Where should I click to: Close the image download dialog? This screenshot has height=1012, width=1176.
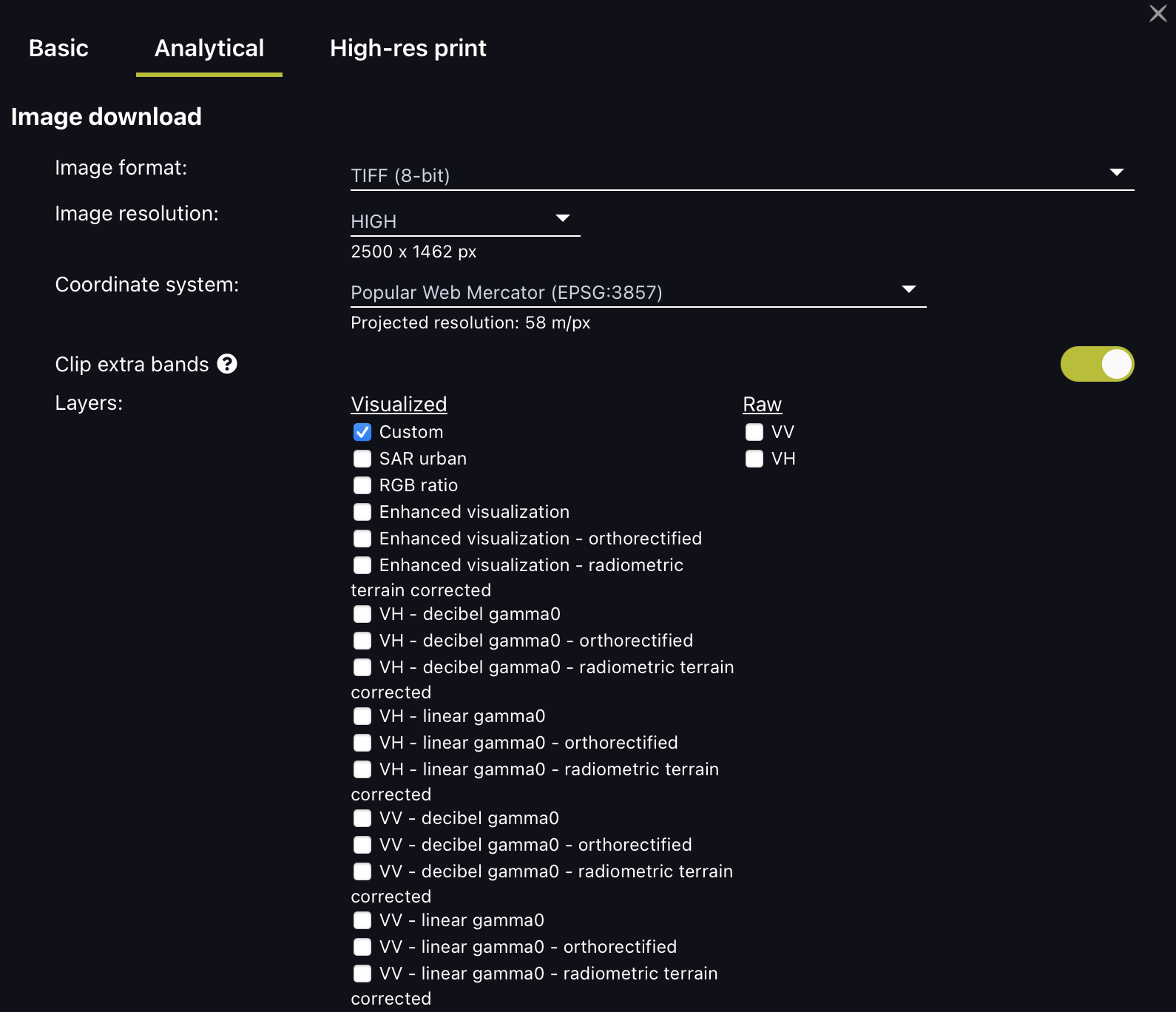coord(1158,13)
